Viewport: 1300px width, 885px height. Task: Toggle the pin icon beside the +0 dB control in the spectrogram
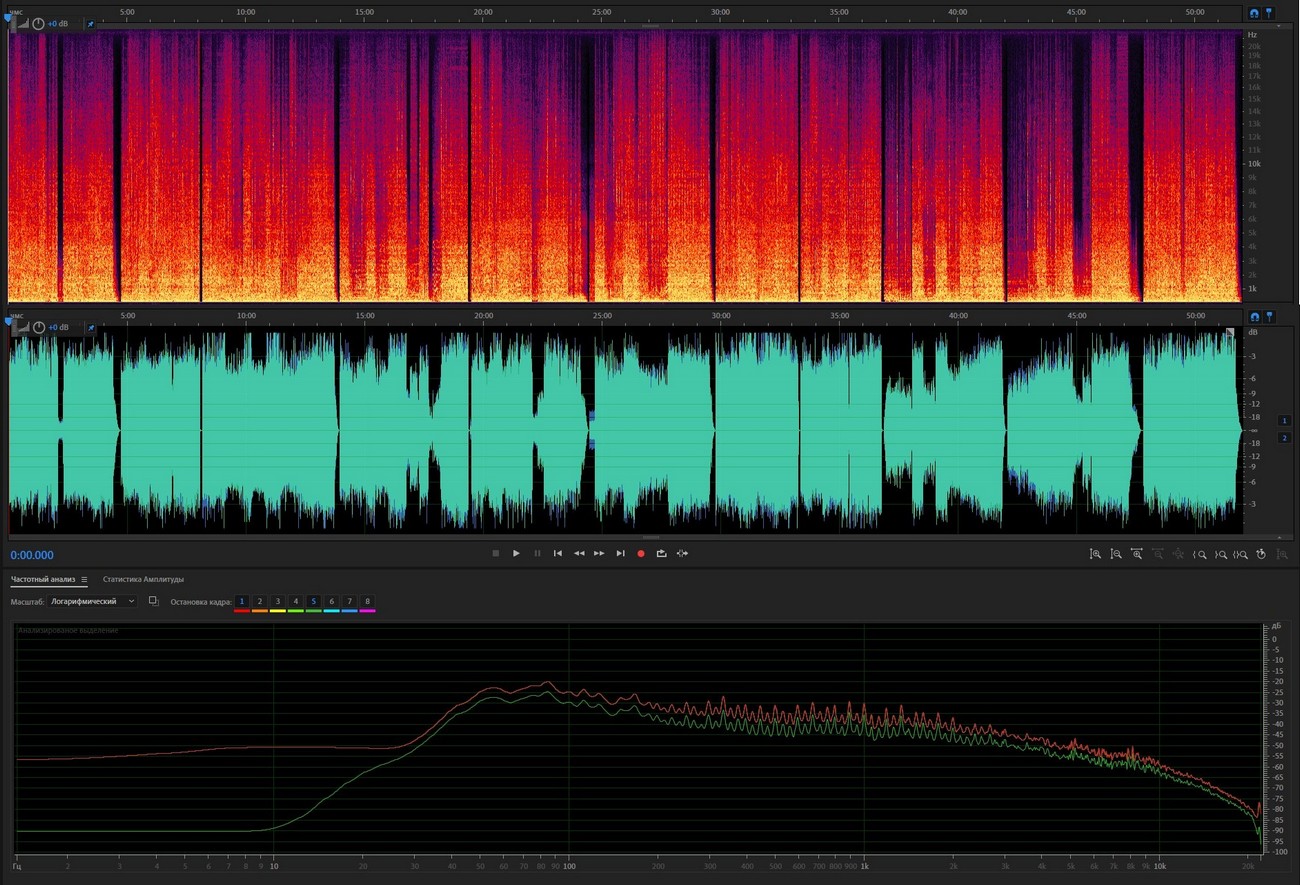[89, 23]
